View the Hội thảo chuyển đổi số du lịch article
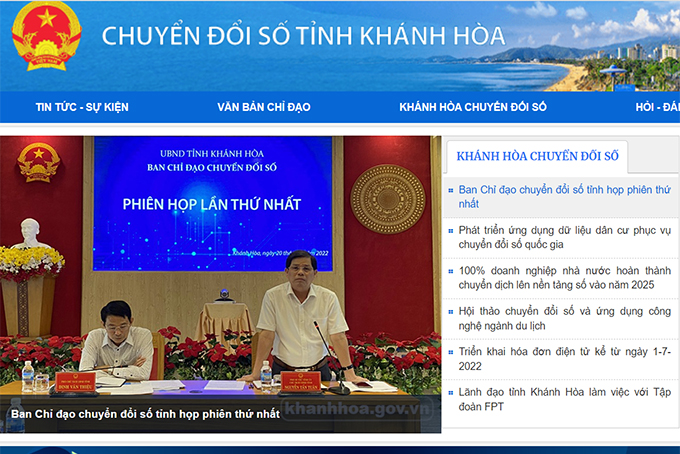 click(x=564, y=319)
